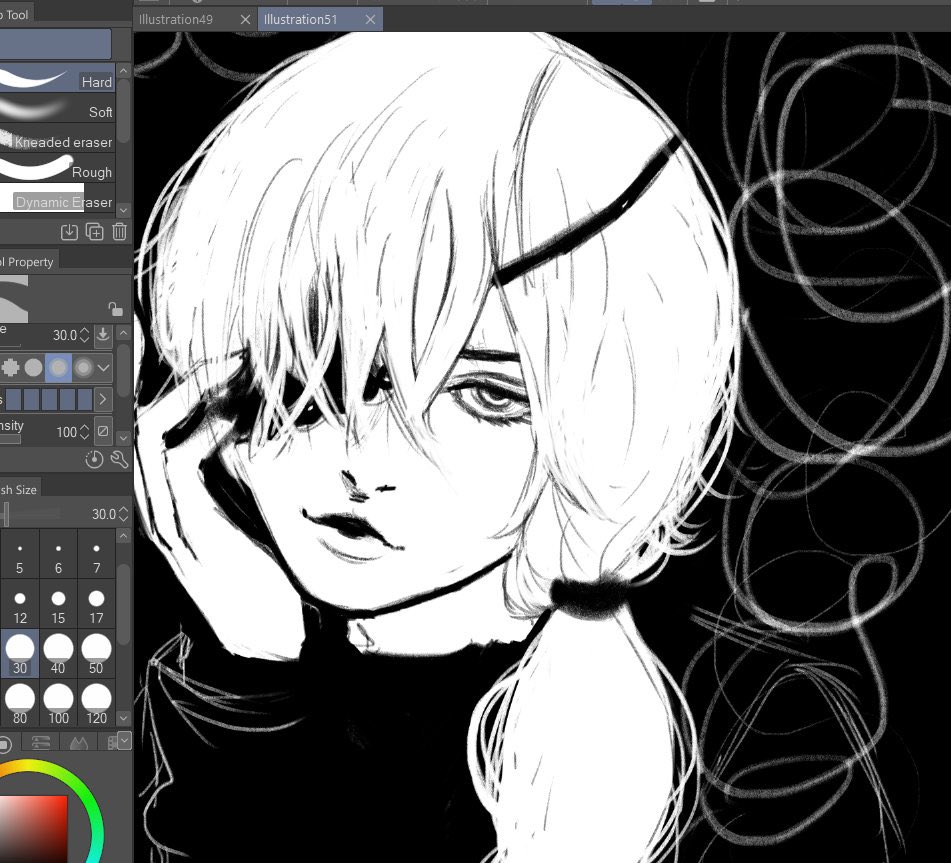This screenshot has height=863, width=951.
Task: Open the anti-aliasing options dropdown arrow
Action: click(103, 368)
